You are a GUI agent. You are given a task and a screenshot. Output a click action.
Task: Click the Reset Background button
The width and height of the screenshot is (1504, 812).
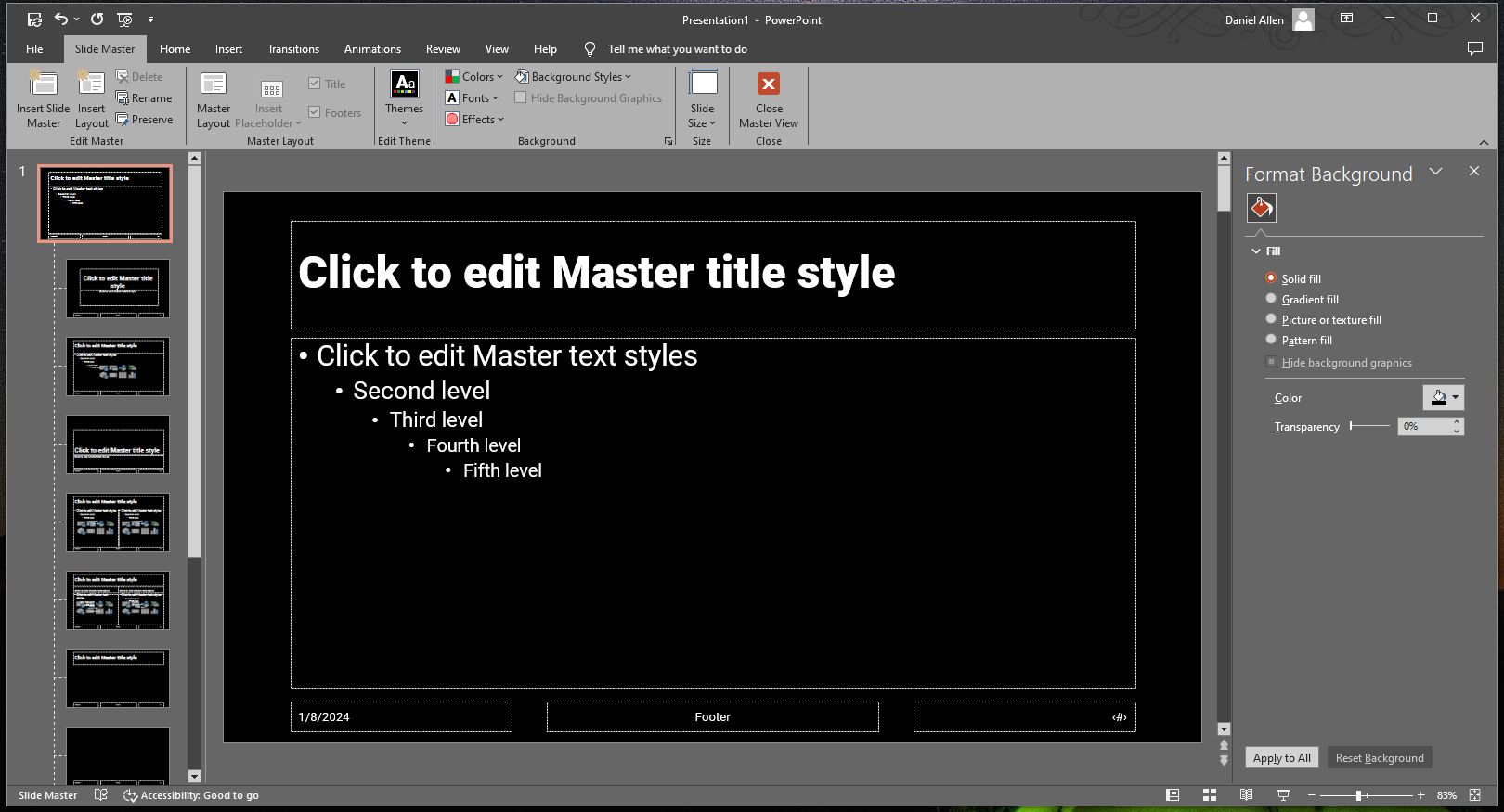pyautogui.click(x=1379, y=758)
